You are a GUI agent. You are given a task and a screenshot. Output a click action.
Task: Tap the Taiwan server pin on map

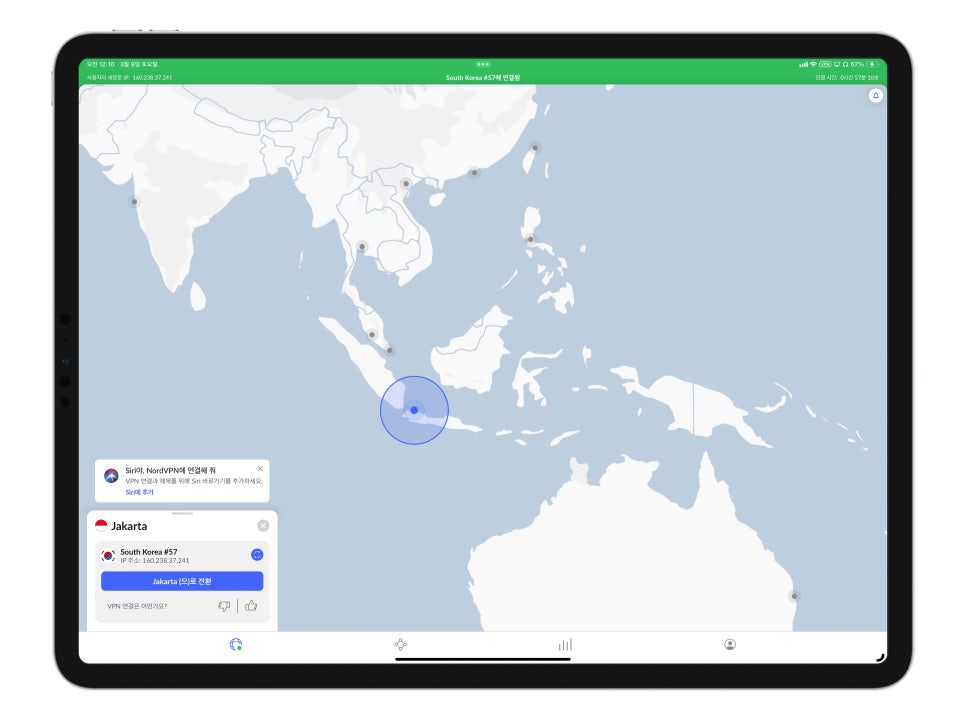click(535, 148)
